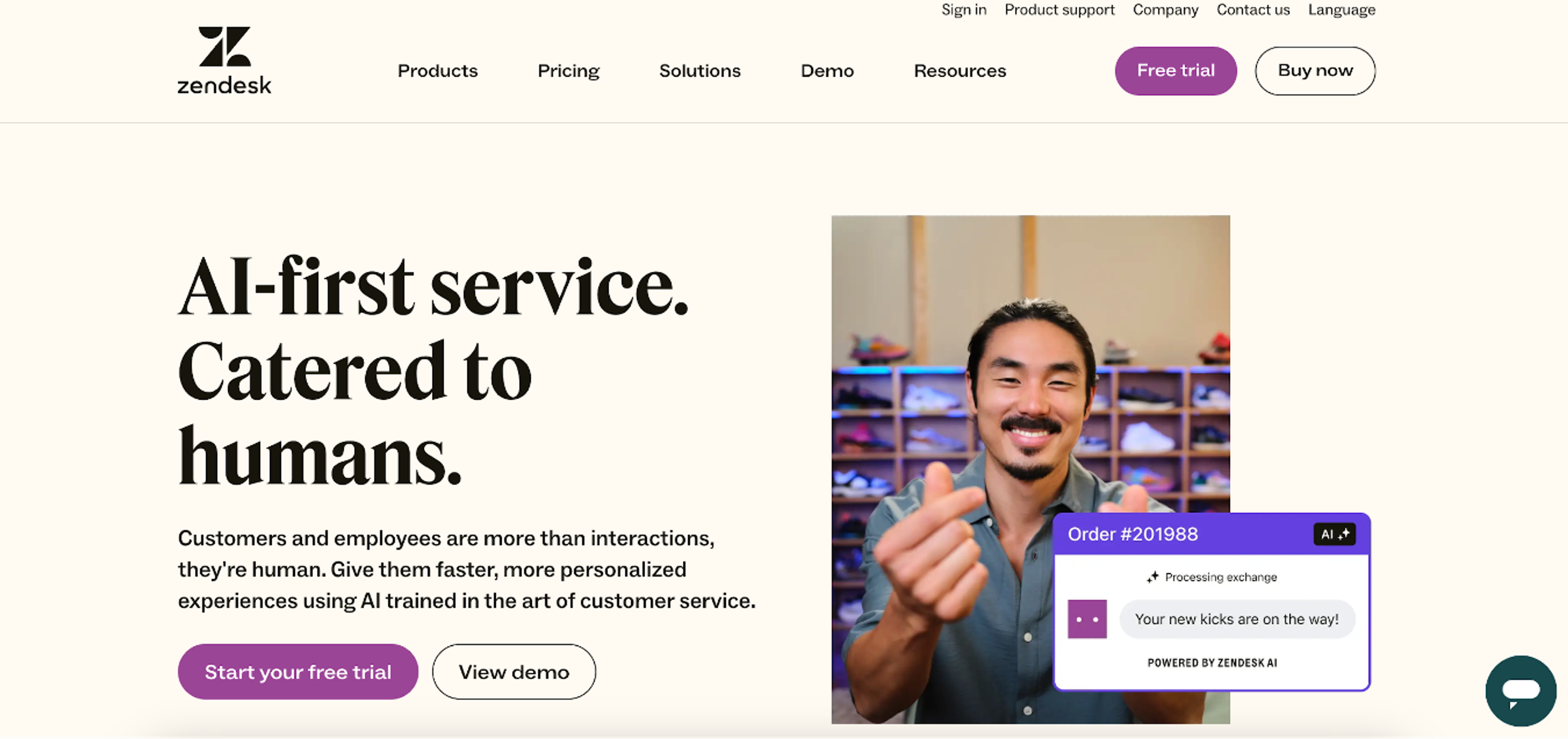Open the Pricing page from the navbar
This screenshot has height=739, width=1568.
point(568,71)
